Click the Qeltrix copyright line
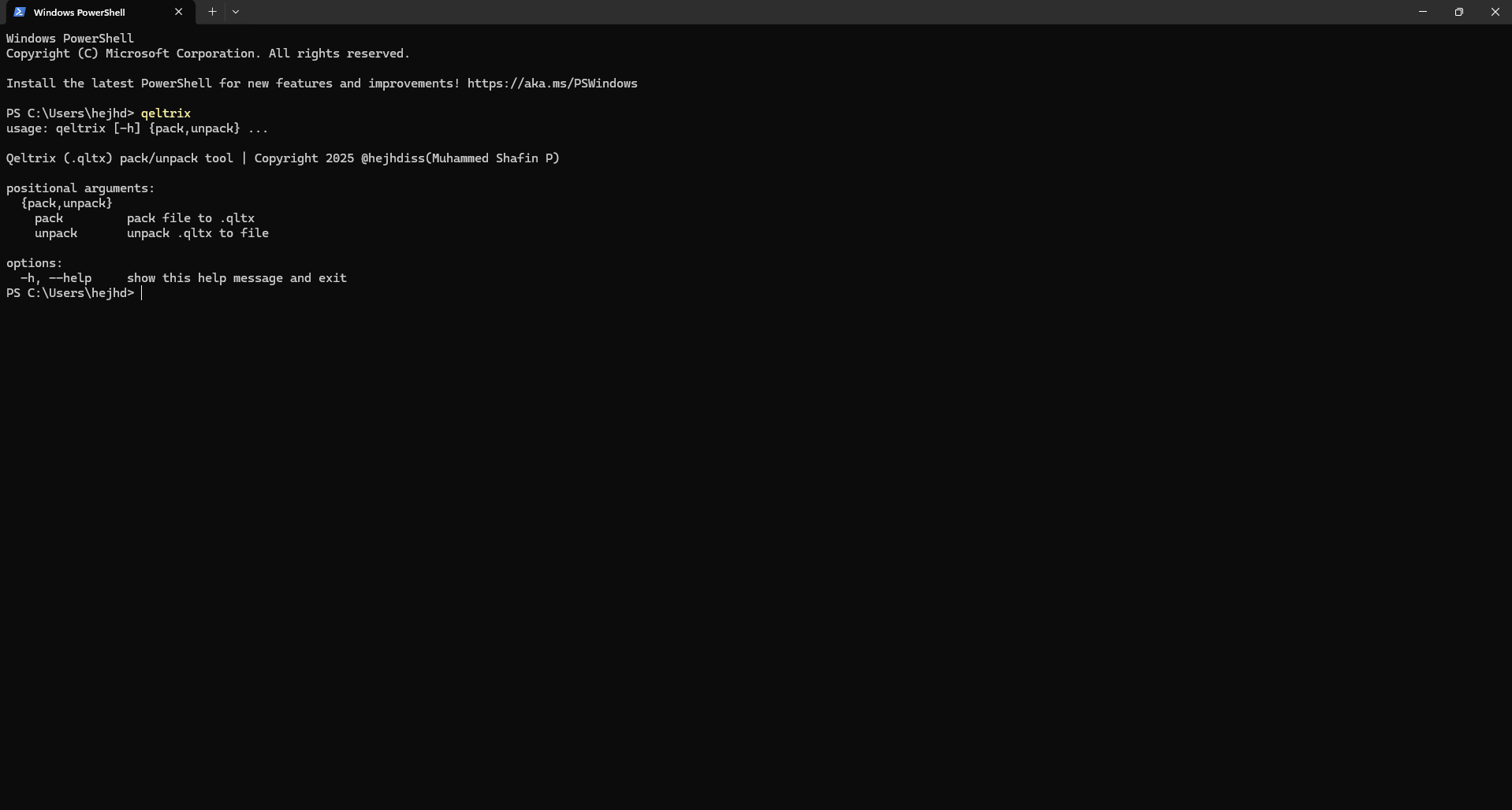Viewport: 1512px width, 810px height. [282, 158]
